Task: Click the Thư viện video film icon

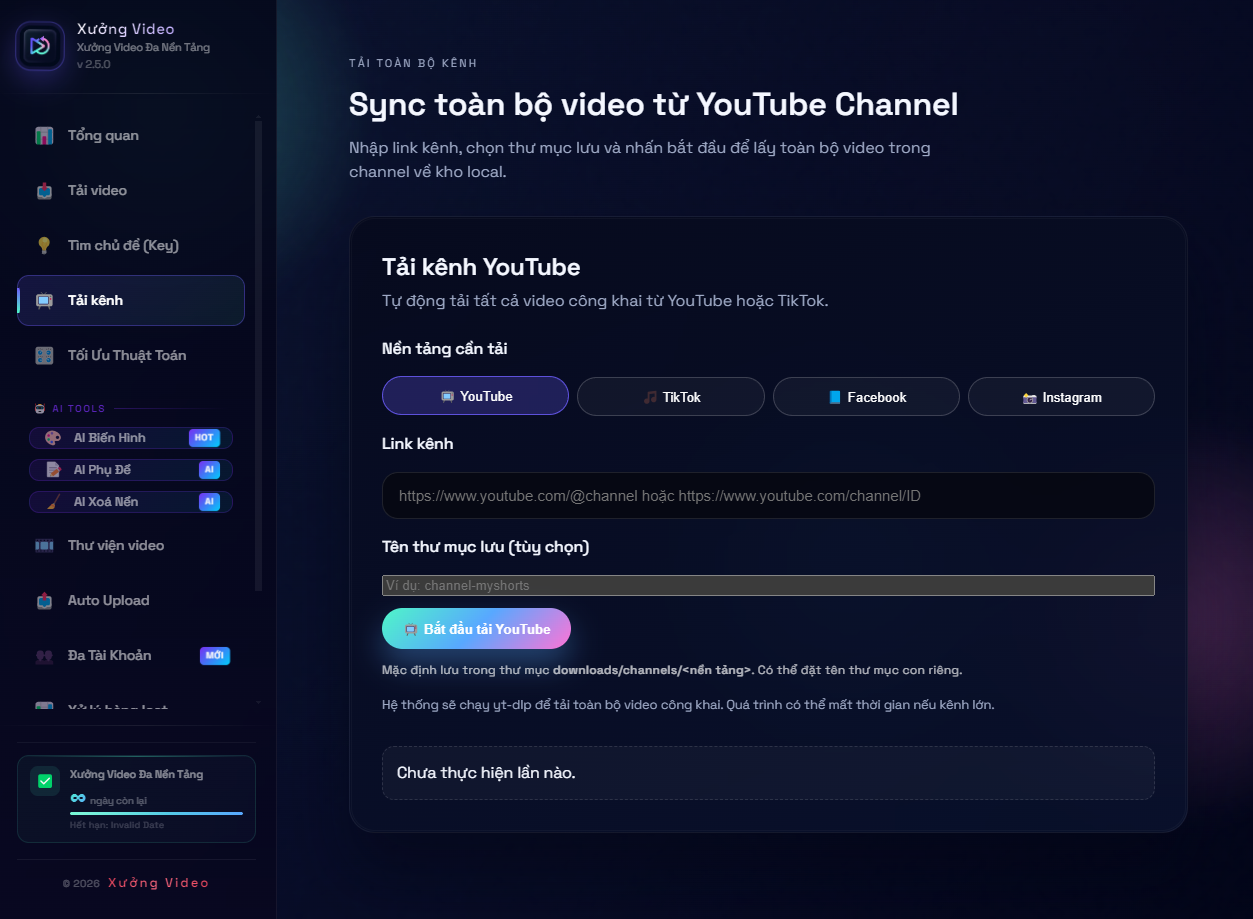Action: 44,546
